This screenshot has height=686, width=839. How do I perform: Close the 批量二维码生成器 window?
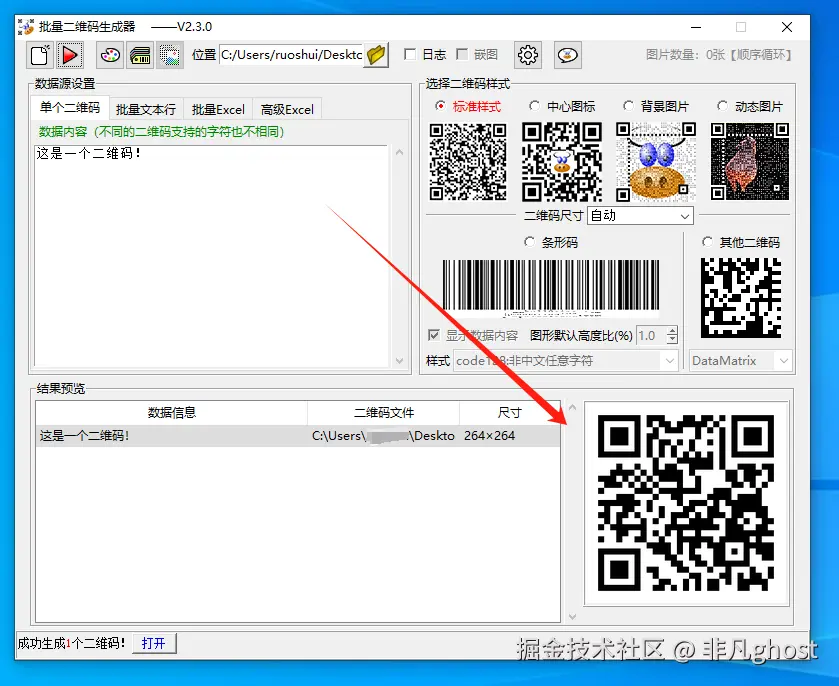pos(787,27)
